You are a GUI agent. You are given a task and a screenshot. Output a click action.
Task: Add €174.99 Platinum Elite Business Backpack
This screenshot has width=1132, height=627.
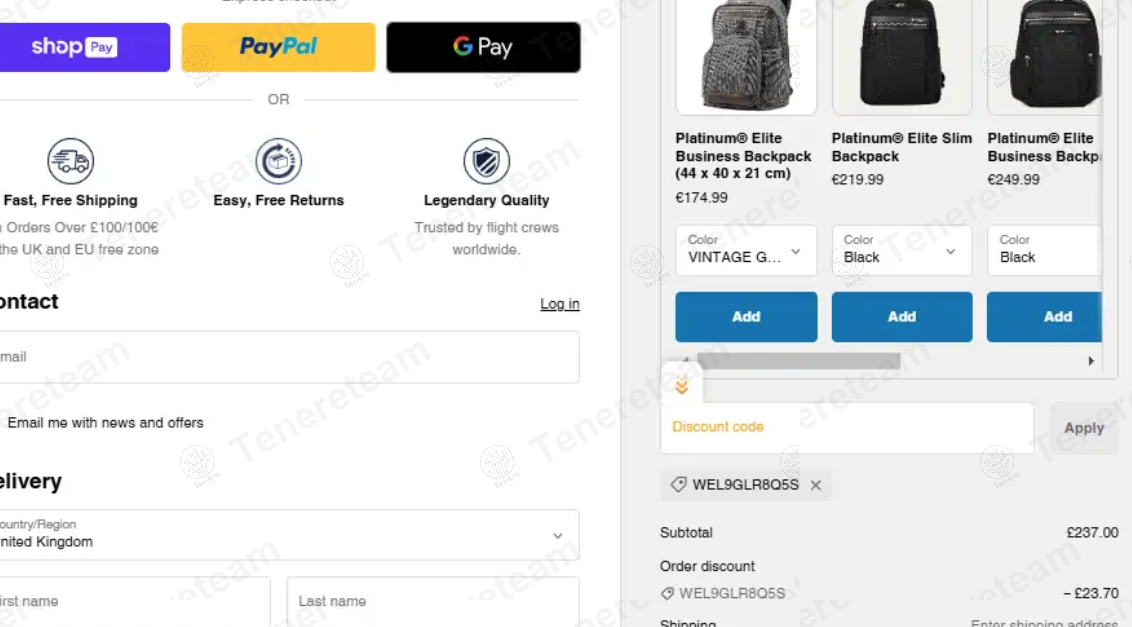(746, 317)
